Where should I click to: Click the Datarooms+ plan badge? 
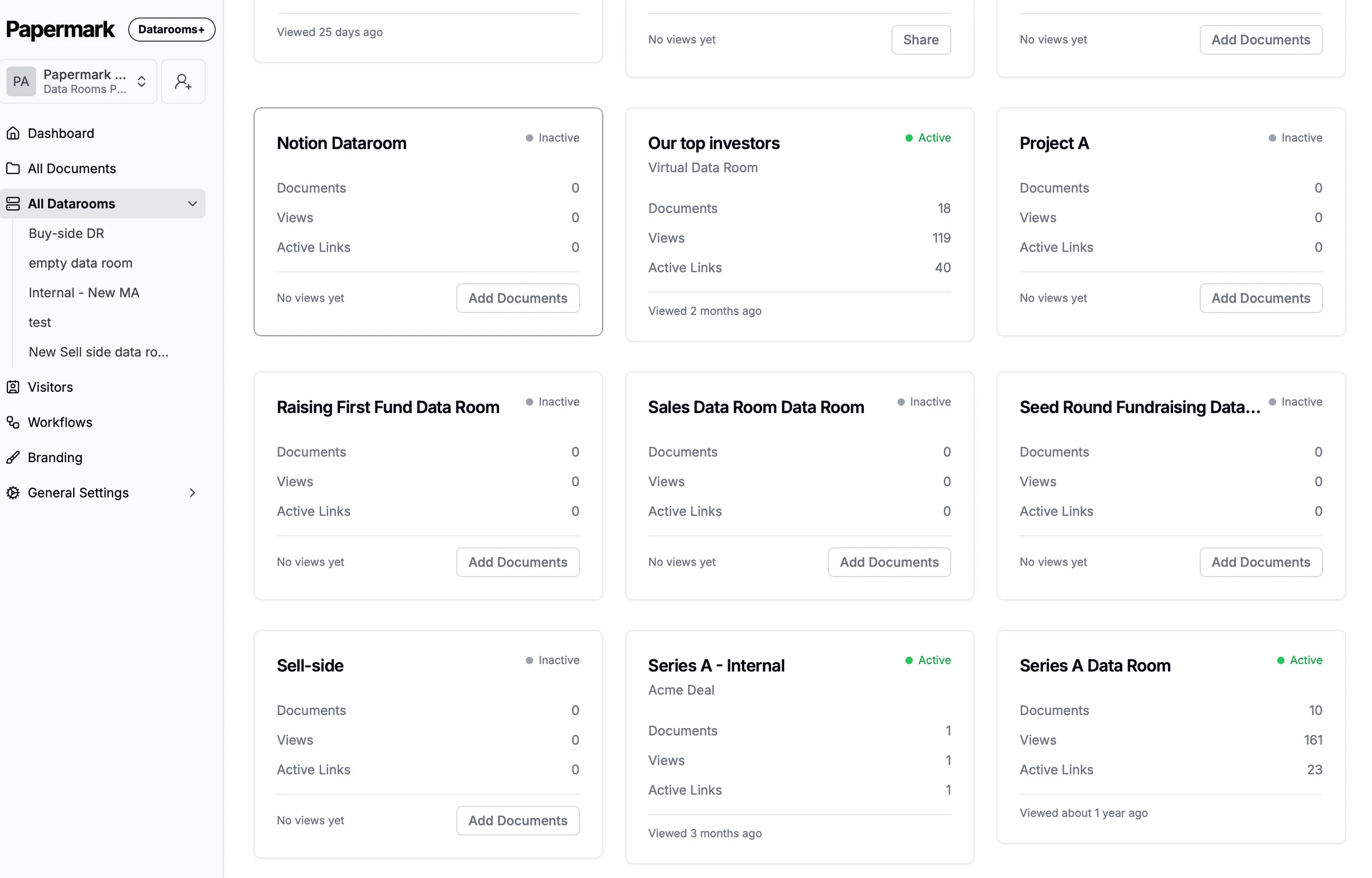pyautogui.click(x=171, y=29)
